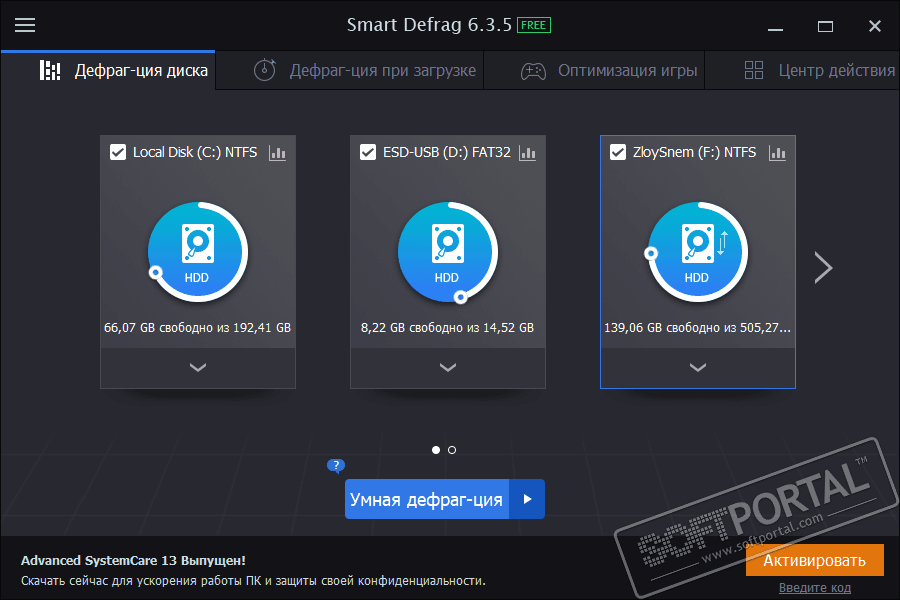
Task: Start Умная дефраг-ция
Action: (426, 499)
